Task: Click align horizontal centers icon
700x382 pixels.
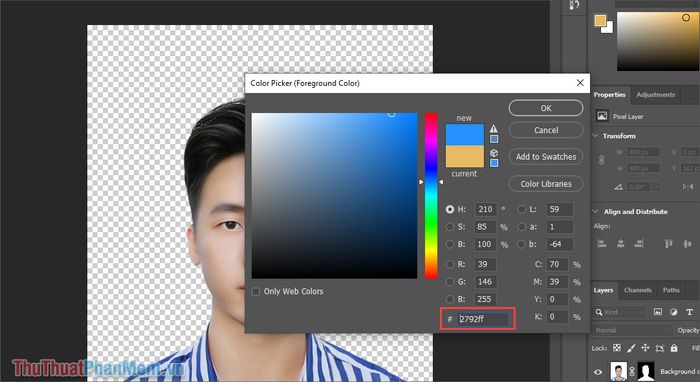Action: (x=621, y=244)
